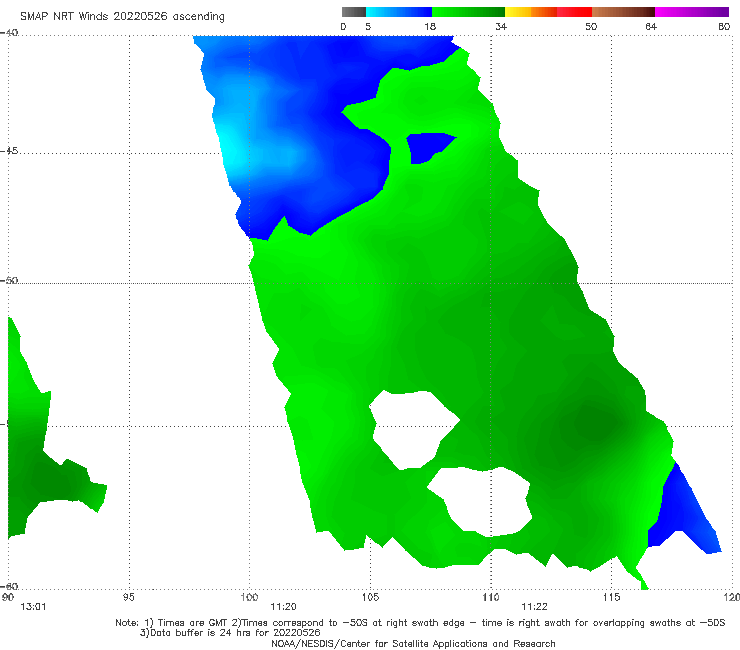Click the longitude label '115'
The height and width of the screenshot is (650, 740).
tap(612, 598)
